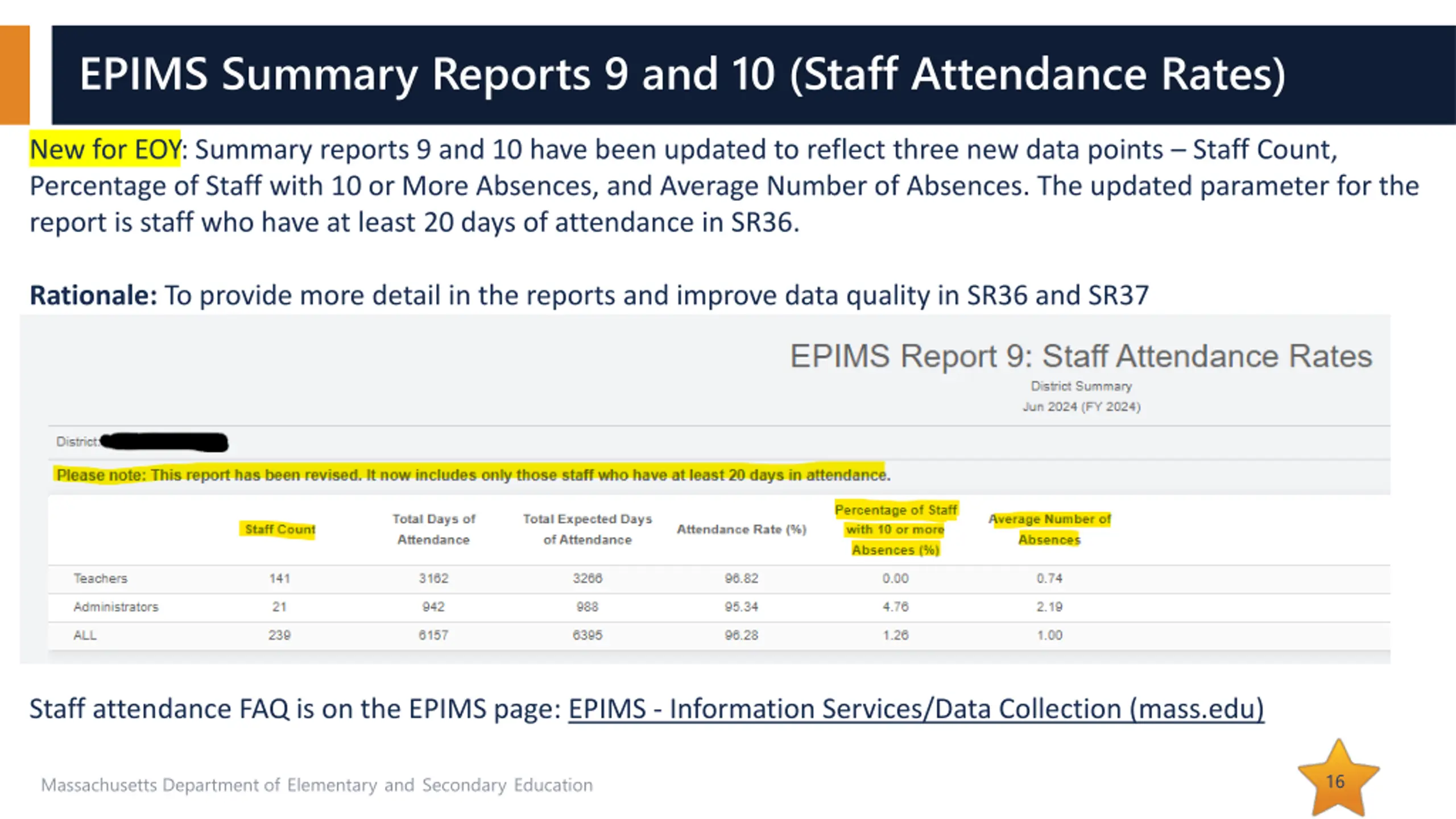
Task: Click Administrators average absences 2.19
Action: [x=1049, y=607]
